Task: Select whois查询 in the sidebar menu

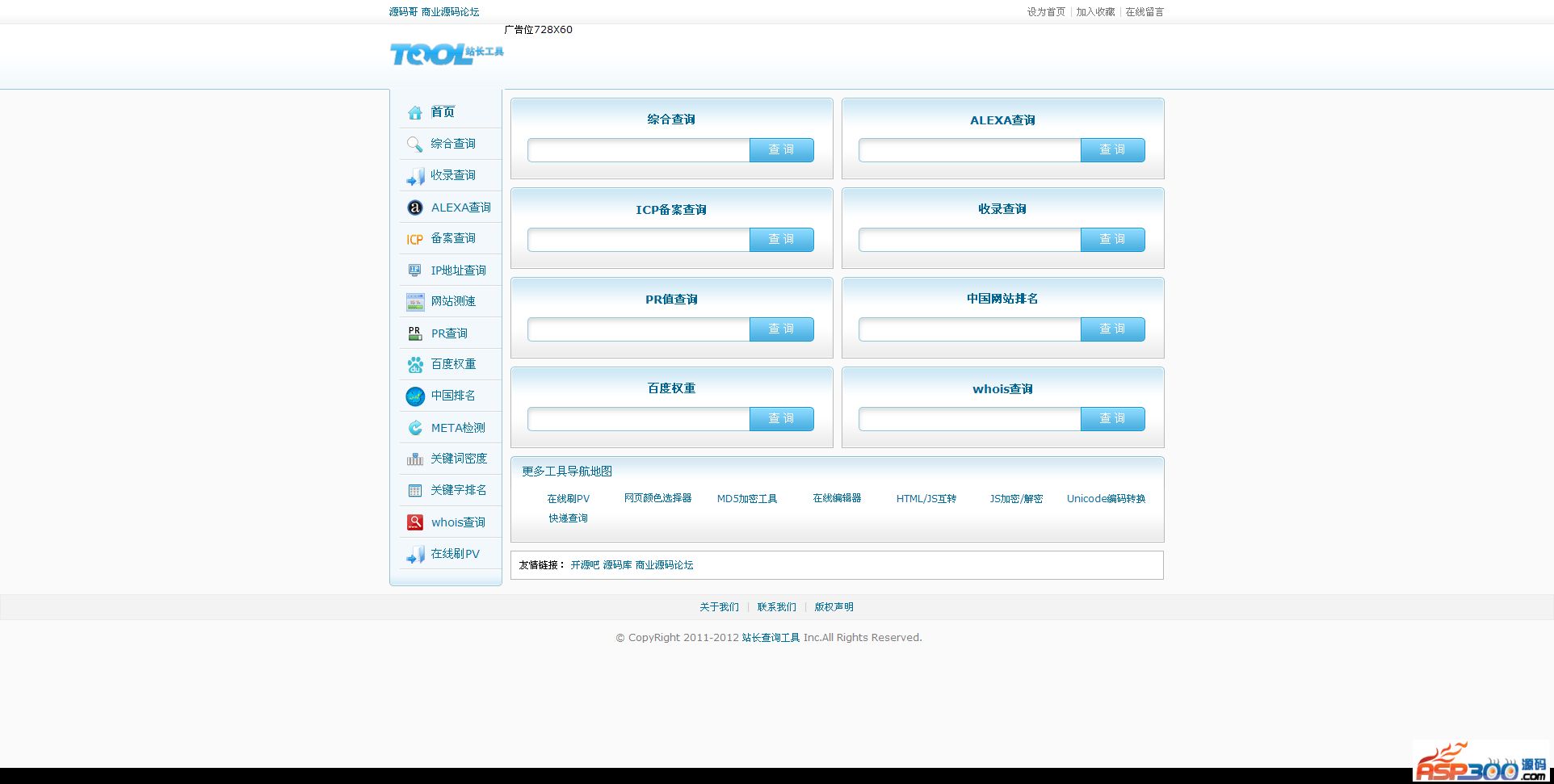Action: click(x=458, y=522)
